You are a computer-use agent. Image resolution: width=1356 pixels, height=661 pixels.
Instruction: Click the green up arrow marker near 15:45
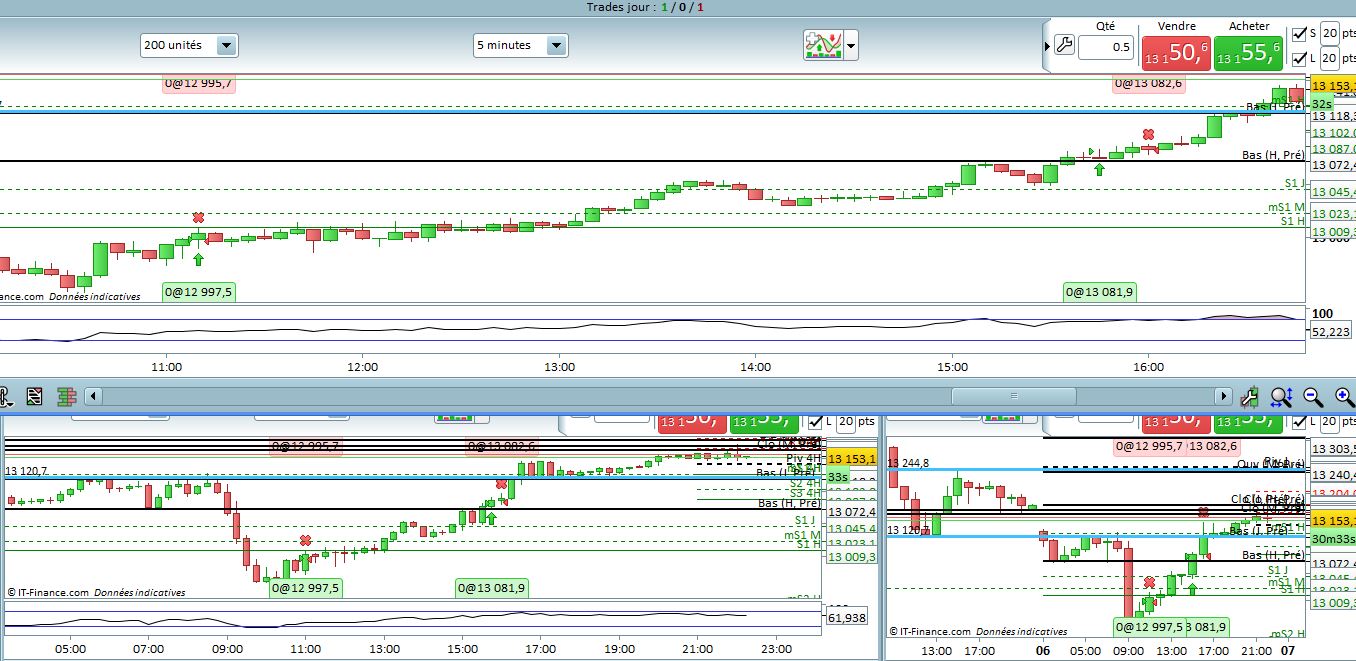[x=1100, y=169]
